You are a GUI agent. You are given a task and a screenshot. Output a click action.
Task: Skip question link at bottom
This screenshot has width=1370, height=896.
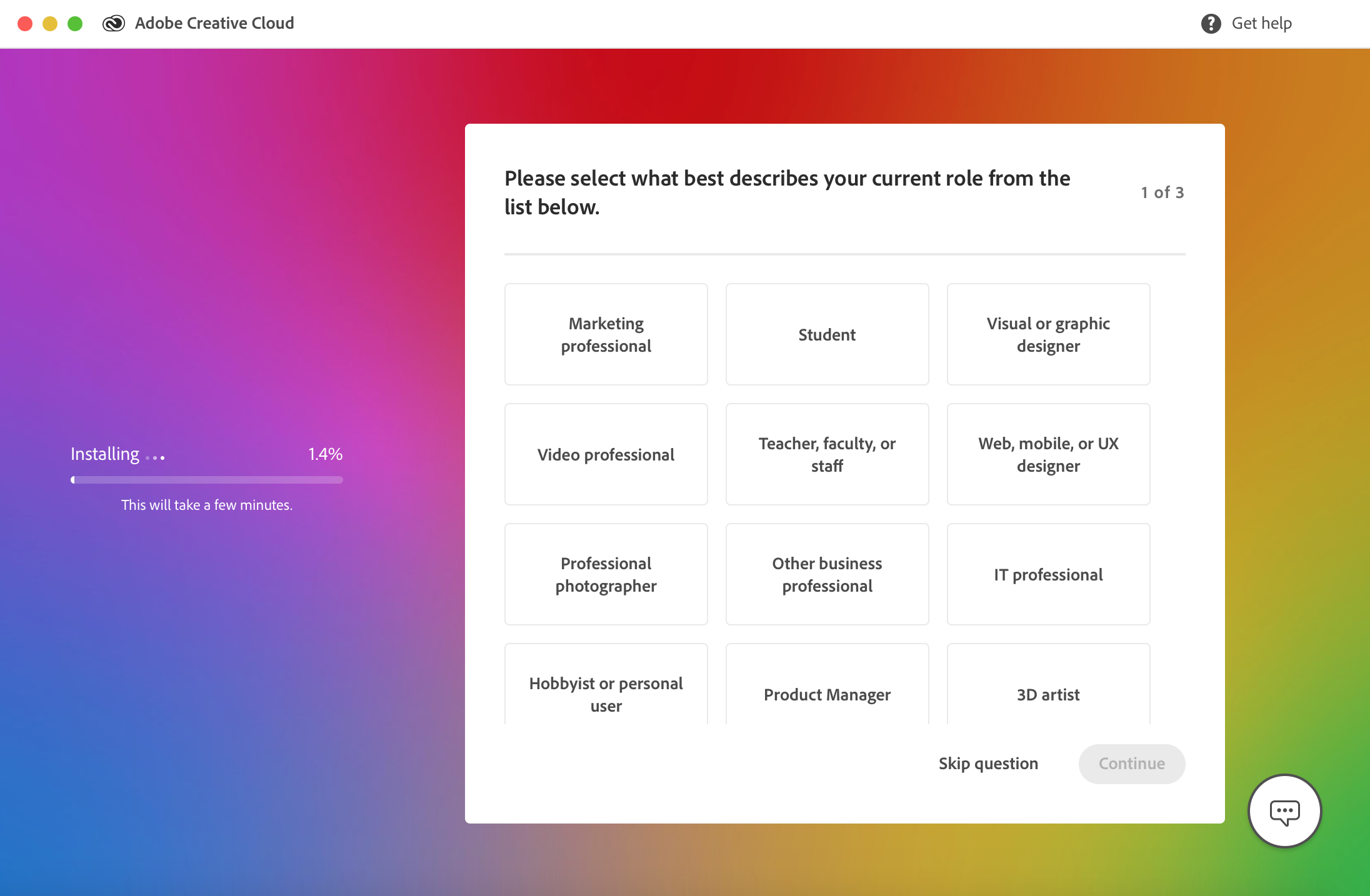(x=988, y=764)
